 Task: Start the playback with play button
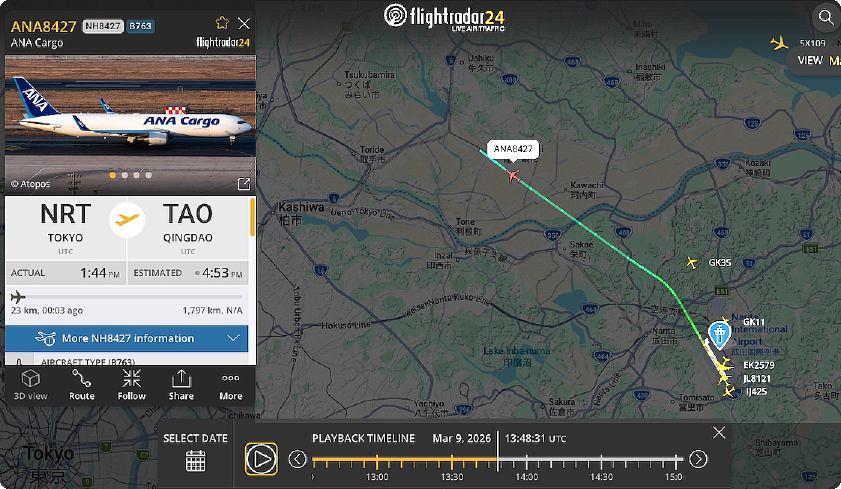click(x=261, y=459)
